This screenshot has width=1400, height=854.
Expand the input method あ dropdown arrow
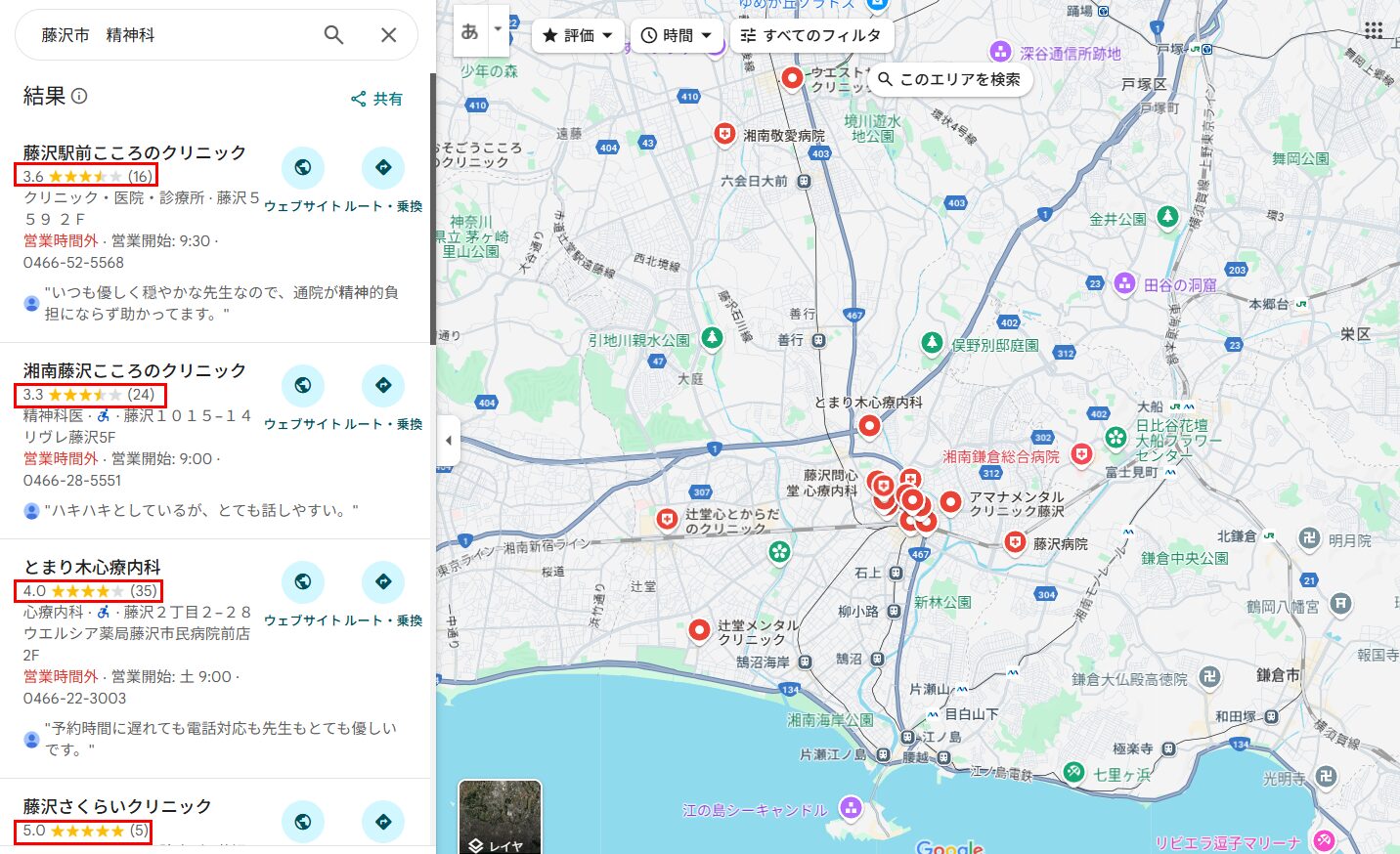[498, 29]
